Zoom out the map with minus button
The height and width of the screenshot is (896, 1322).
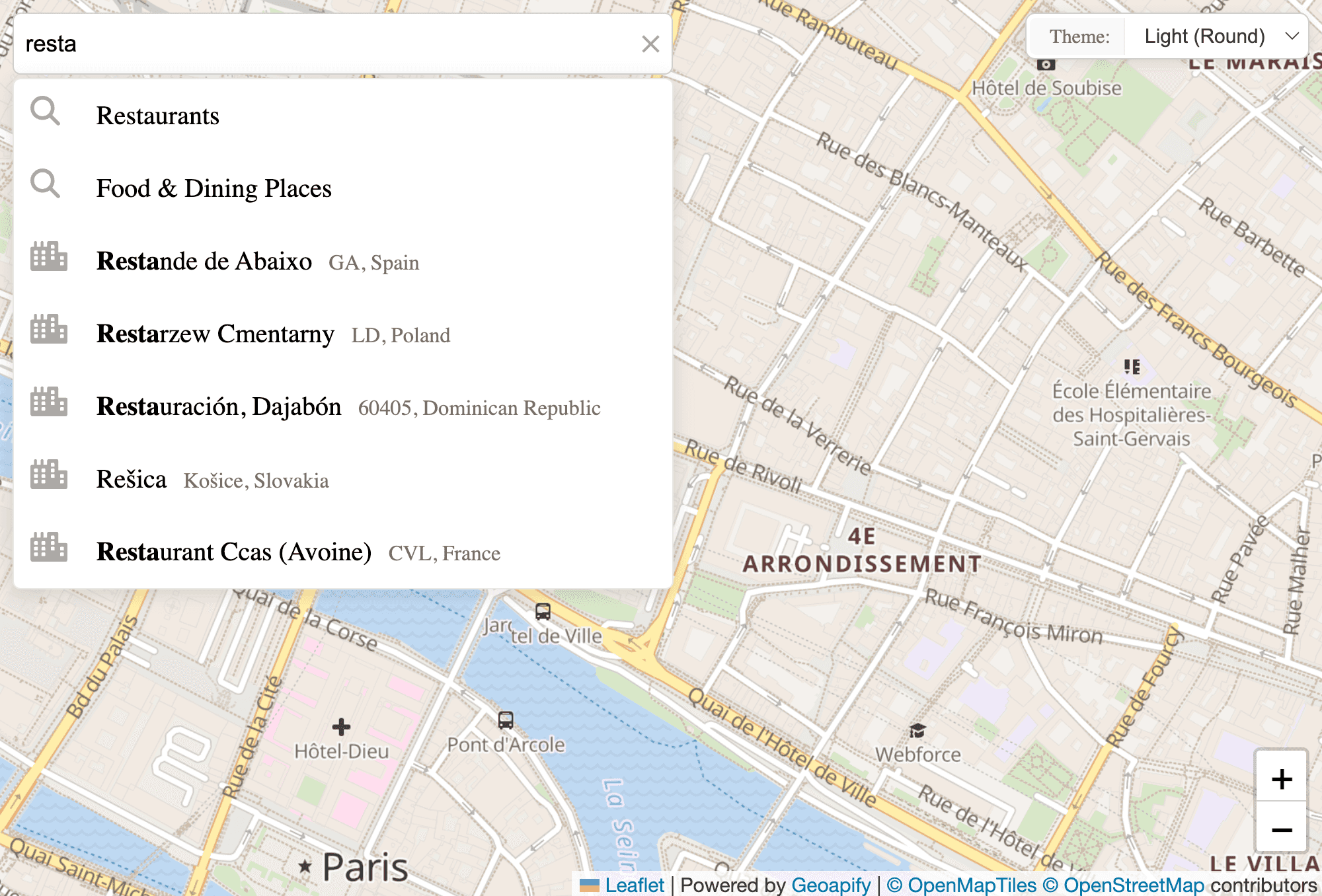[1281, 829]
